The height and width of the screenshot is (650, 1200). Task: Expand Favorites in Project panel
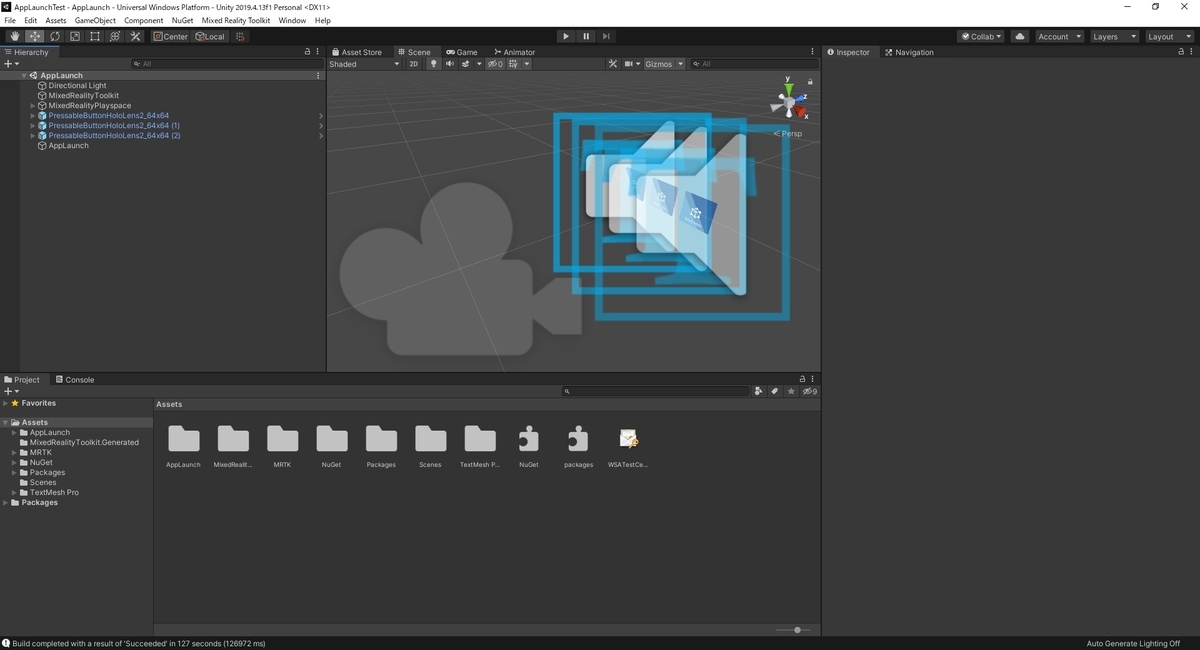[5, 404]
